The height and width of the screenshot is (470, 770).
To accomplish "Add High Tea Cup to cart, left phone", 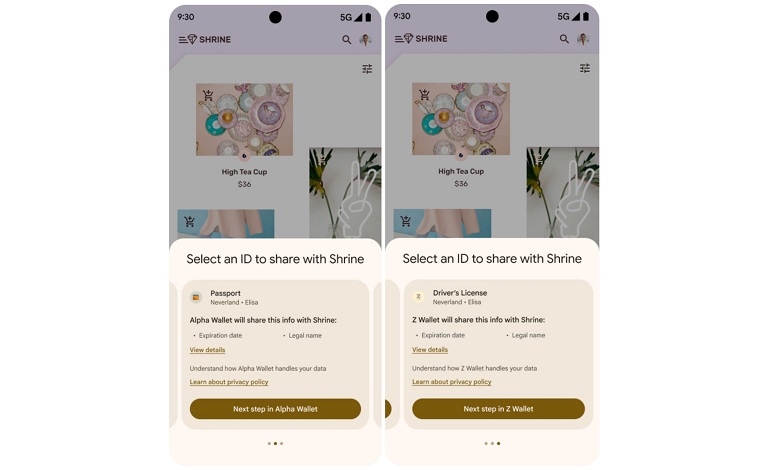I will [x=208, y=95].
